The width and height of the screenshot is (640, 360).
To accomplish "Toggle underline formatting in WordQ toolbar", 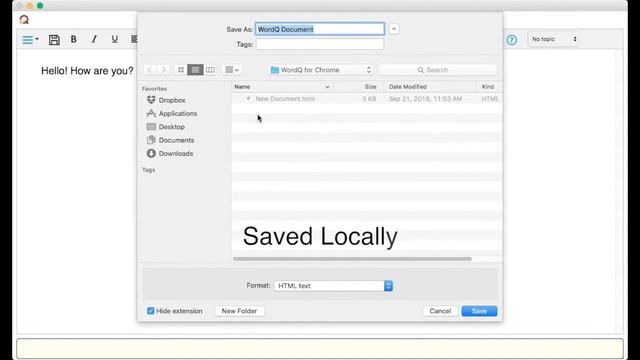I will [115, 39].
